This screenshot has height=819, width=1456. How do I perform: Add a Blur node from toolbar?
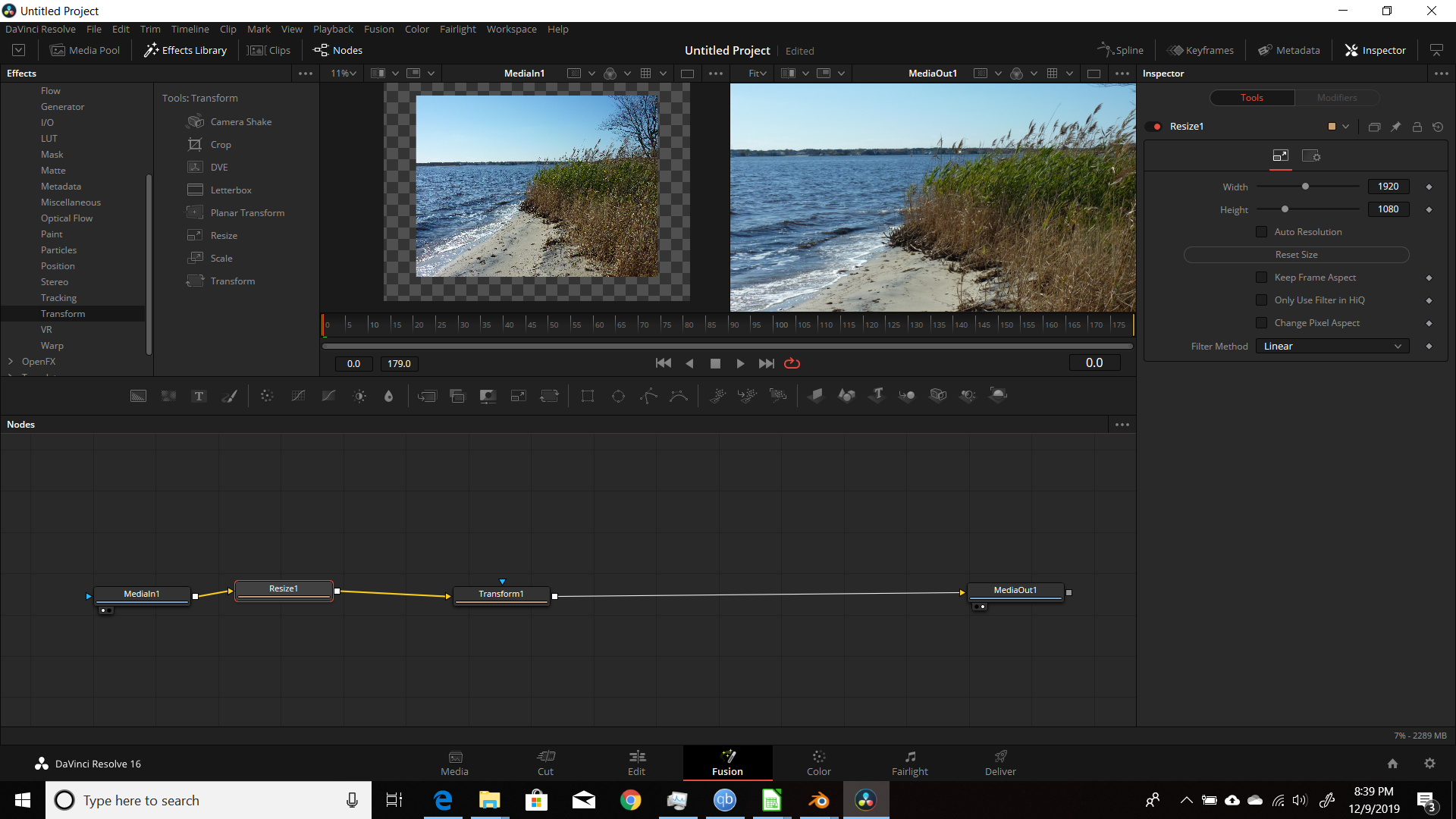389,396
